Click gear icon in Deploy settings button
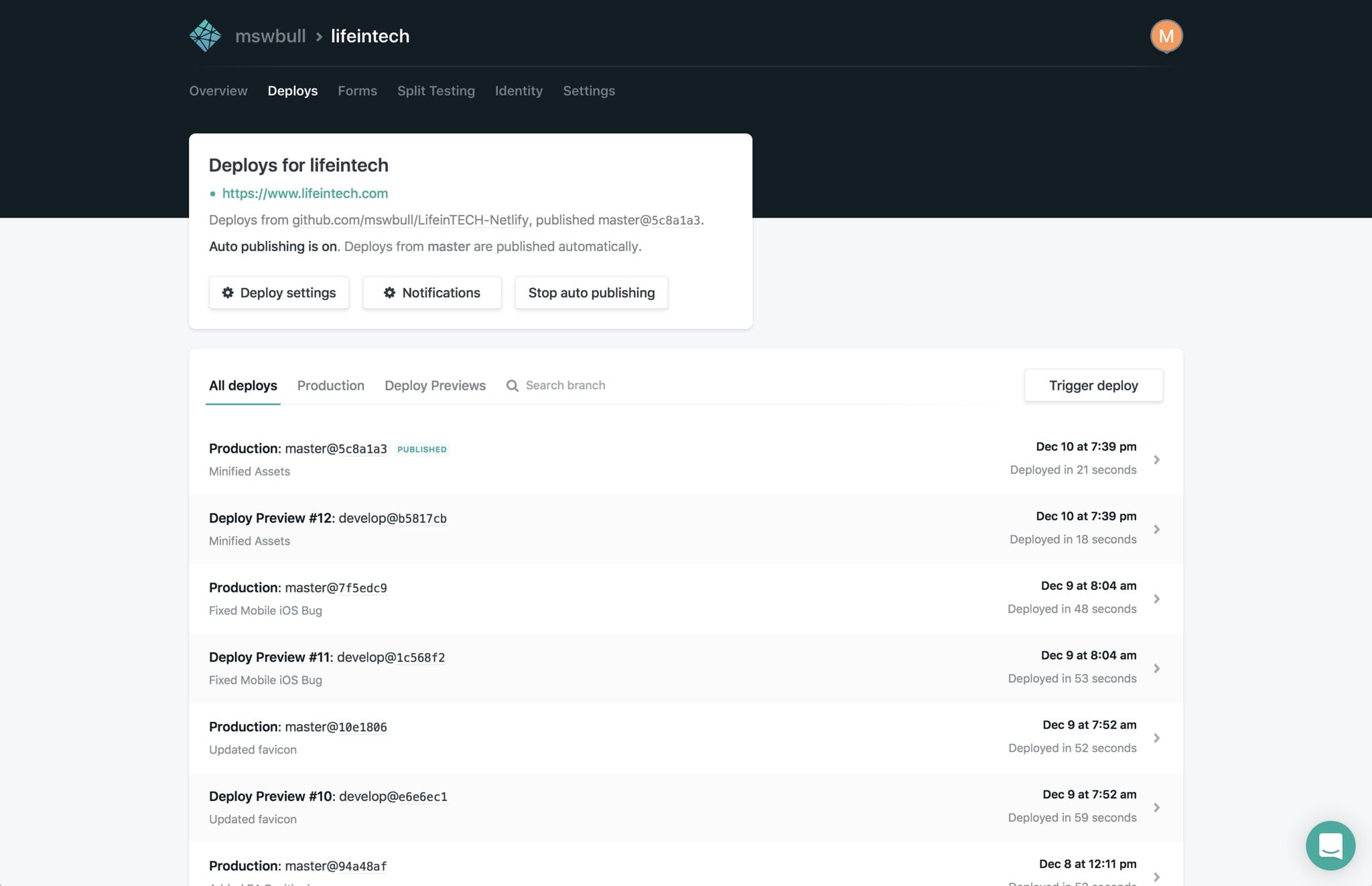1372x886 pixels. (228, 293)
